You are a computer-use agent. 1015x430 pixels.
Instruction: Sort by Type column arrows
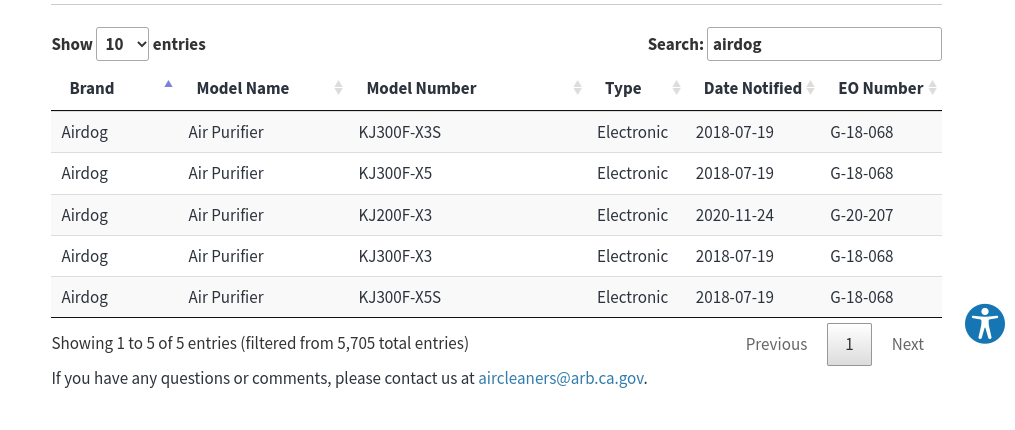(676, 88)
